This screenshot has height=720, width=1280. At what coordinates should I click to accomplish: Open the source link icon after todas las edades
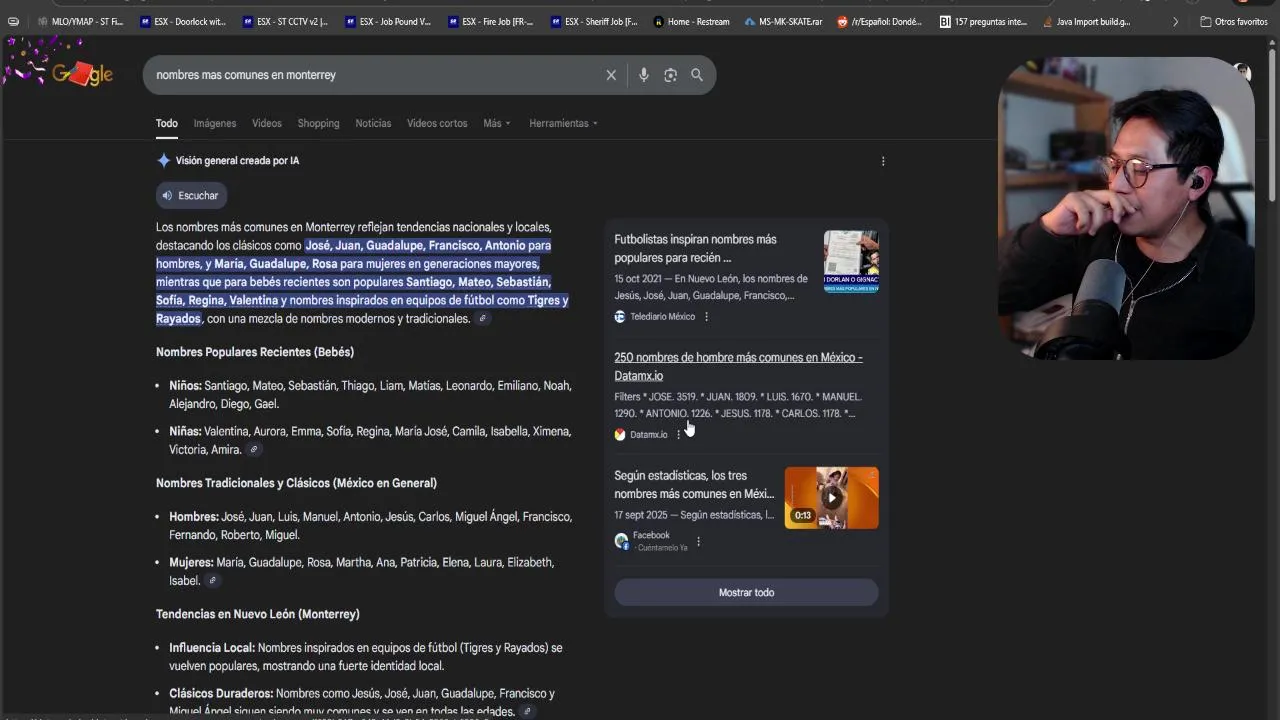(527, 711)
